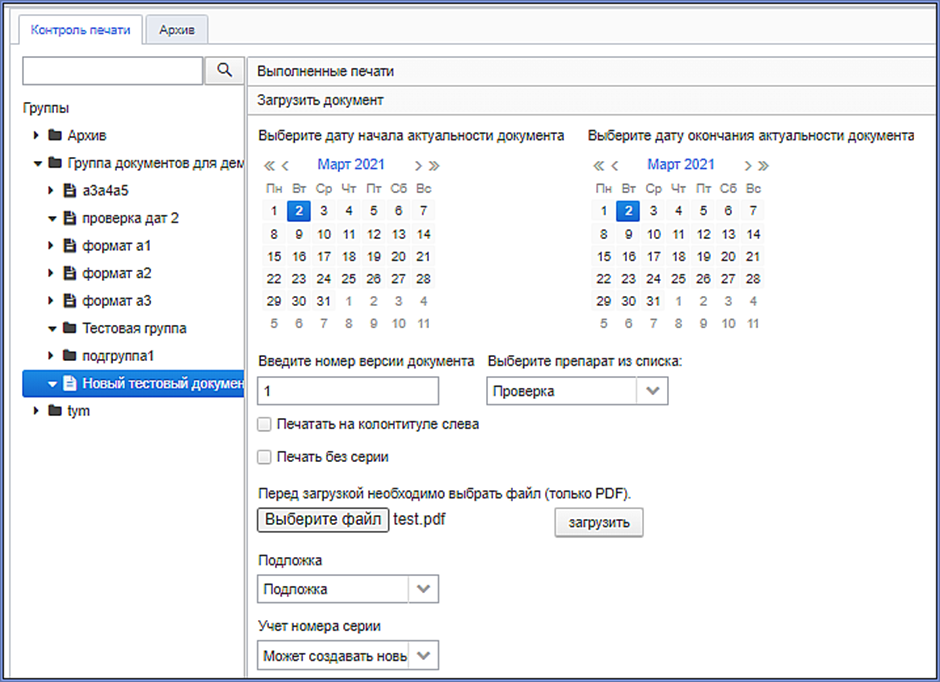
Task: Jump forward a year in start-date calendar
Action: point(434,165)
